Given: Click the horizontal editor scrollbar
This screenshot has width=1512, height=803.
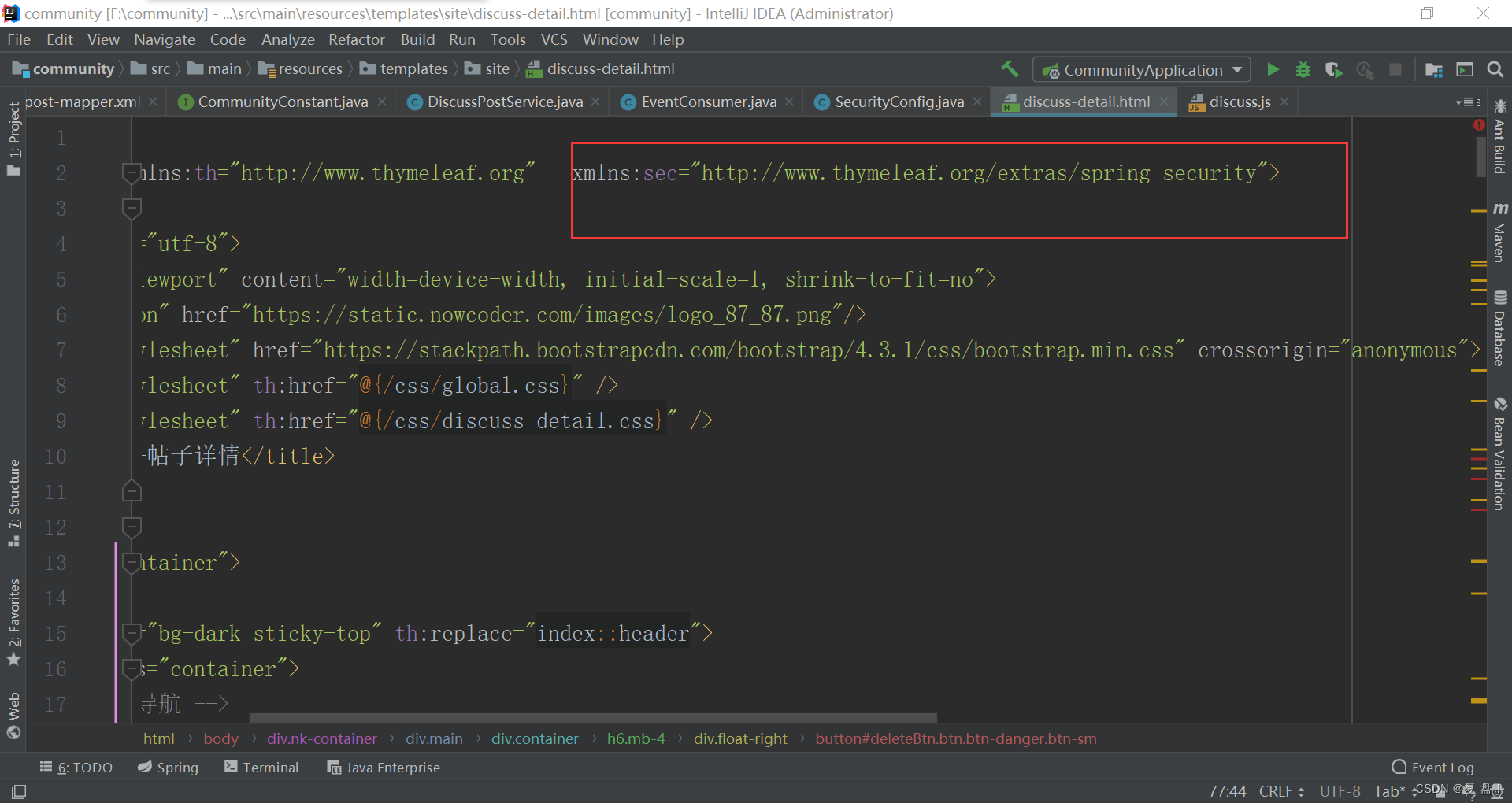Looking at the screenshot, I should 593,718.
